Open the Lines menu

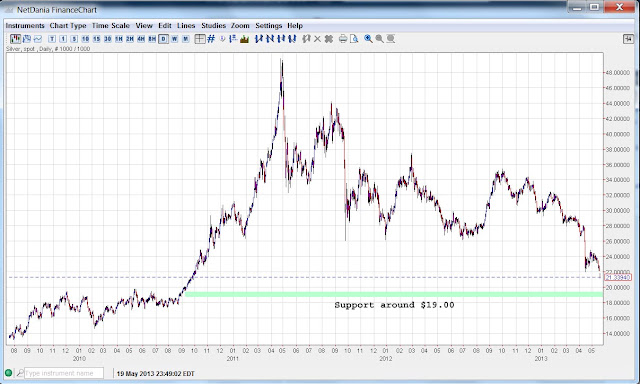(x=186, y=26)
